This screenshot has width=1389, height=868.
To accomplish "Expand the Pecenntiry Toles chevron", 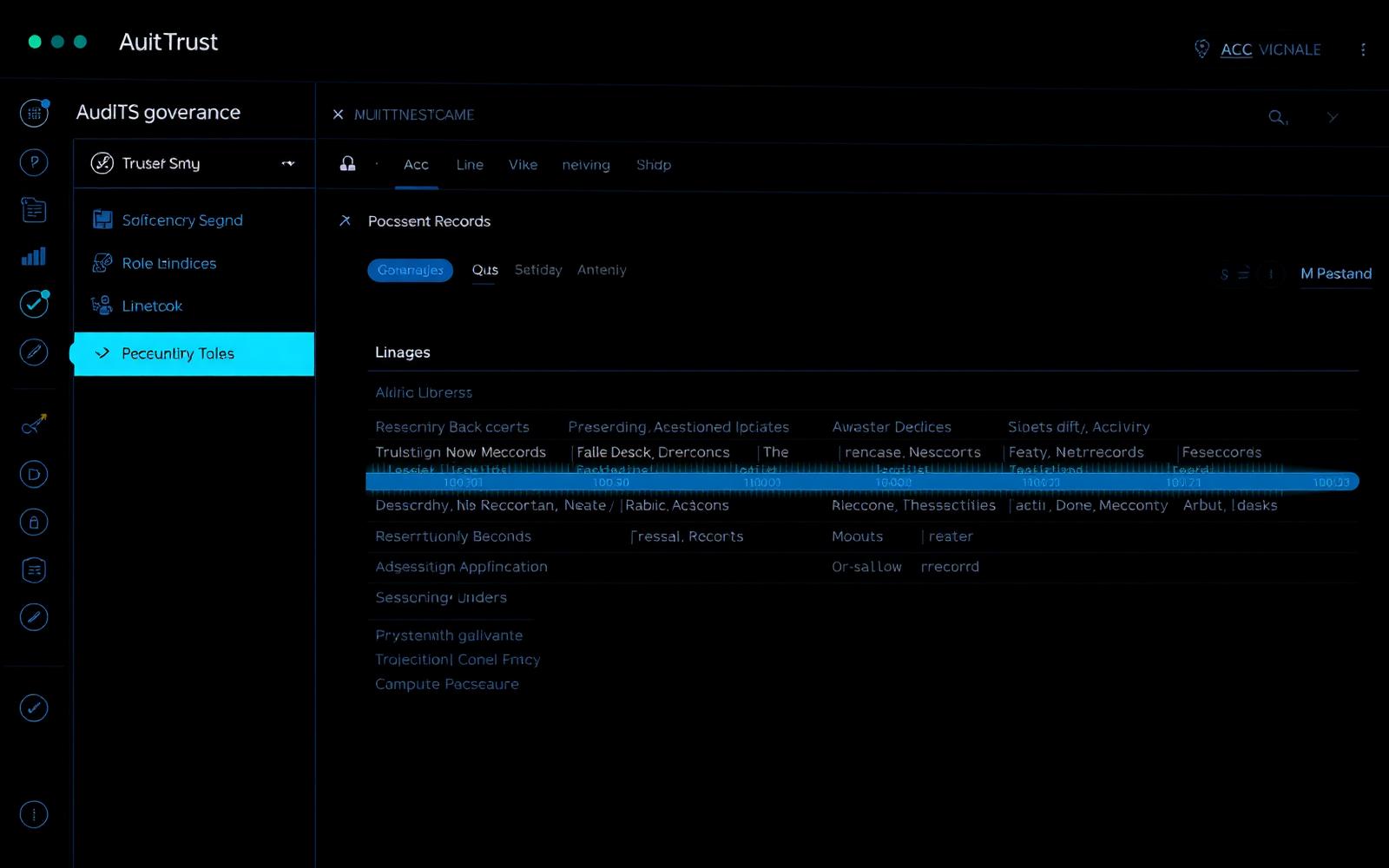I will [x=102, y=353].
